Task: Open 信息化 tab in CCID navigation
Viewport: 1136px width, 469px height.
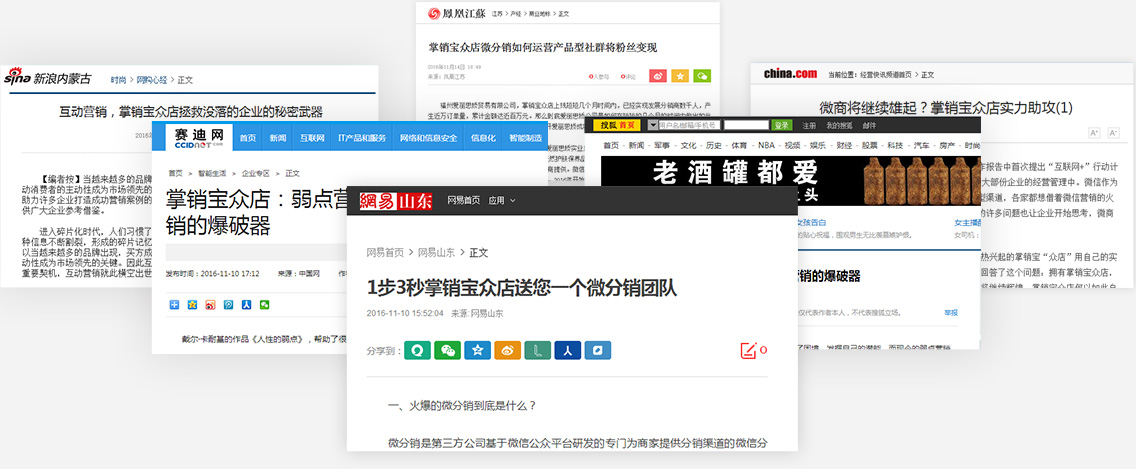Action: (483, 138)
